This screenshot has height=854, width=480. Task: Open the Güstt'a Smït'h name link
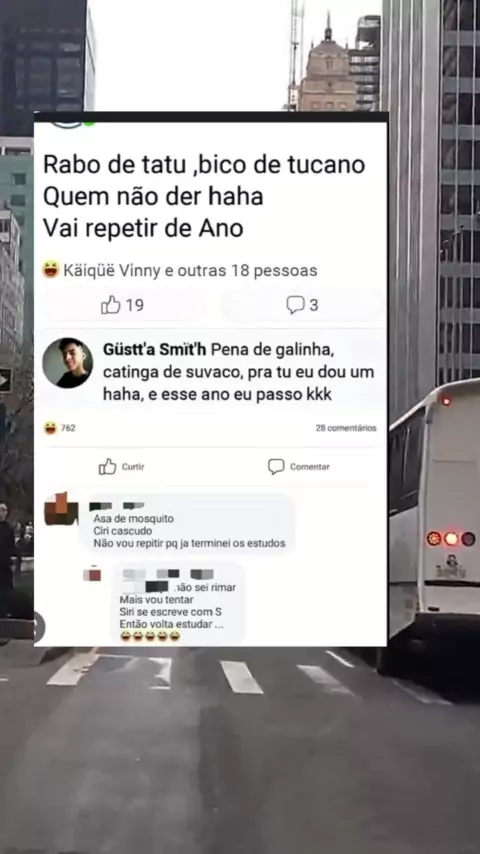click(155, 350)
